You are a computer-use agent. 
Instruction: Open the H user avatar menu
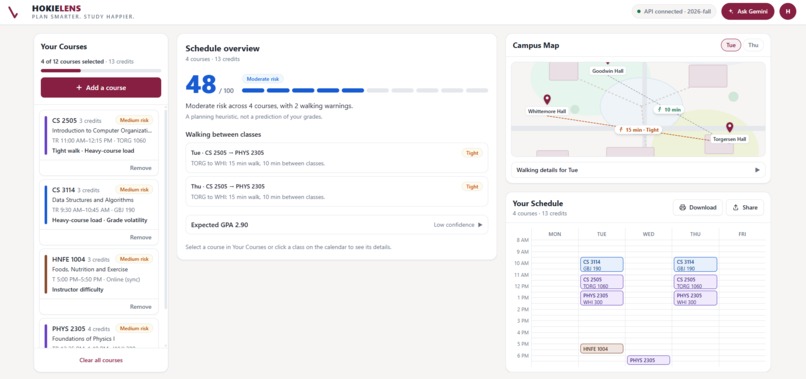(787, 11)
